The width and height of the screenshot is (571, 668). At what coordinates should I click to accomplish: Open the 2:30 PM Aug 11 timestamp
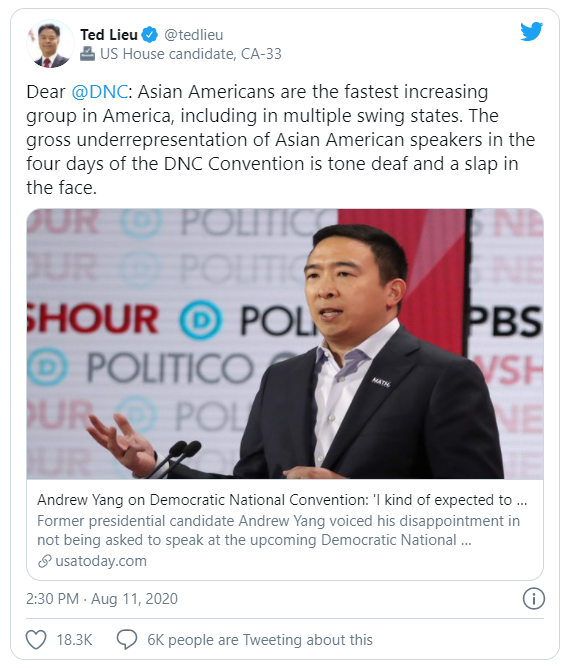tap(102, 599)
